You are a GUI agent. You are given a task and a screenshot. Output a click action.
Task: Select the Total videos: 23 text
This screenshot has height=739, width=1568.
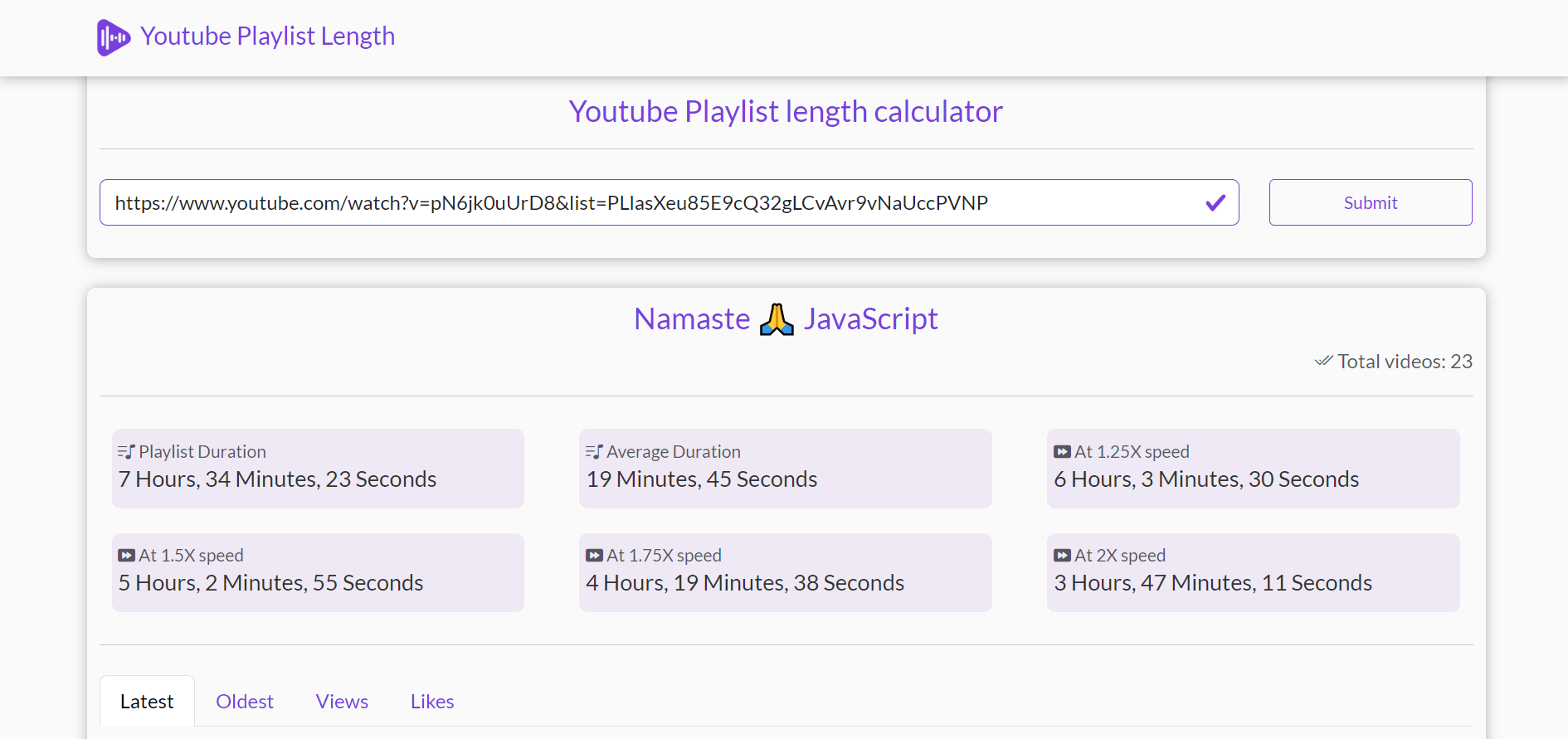pyautogui.click(x=1405, y=362)
